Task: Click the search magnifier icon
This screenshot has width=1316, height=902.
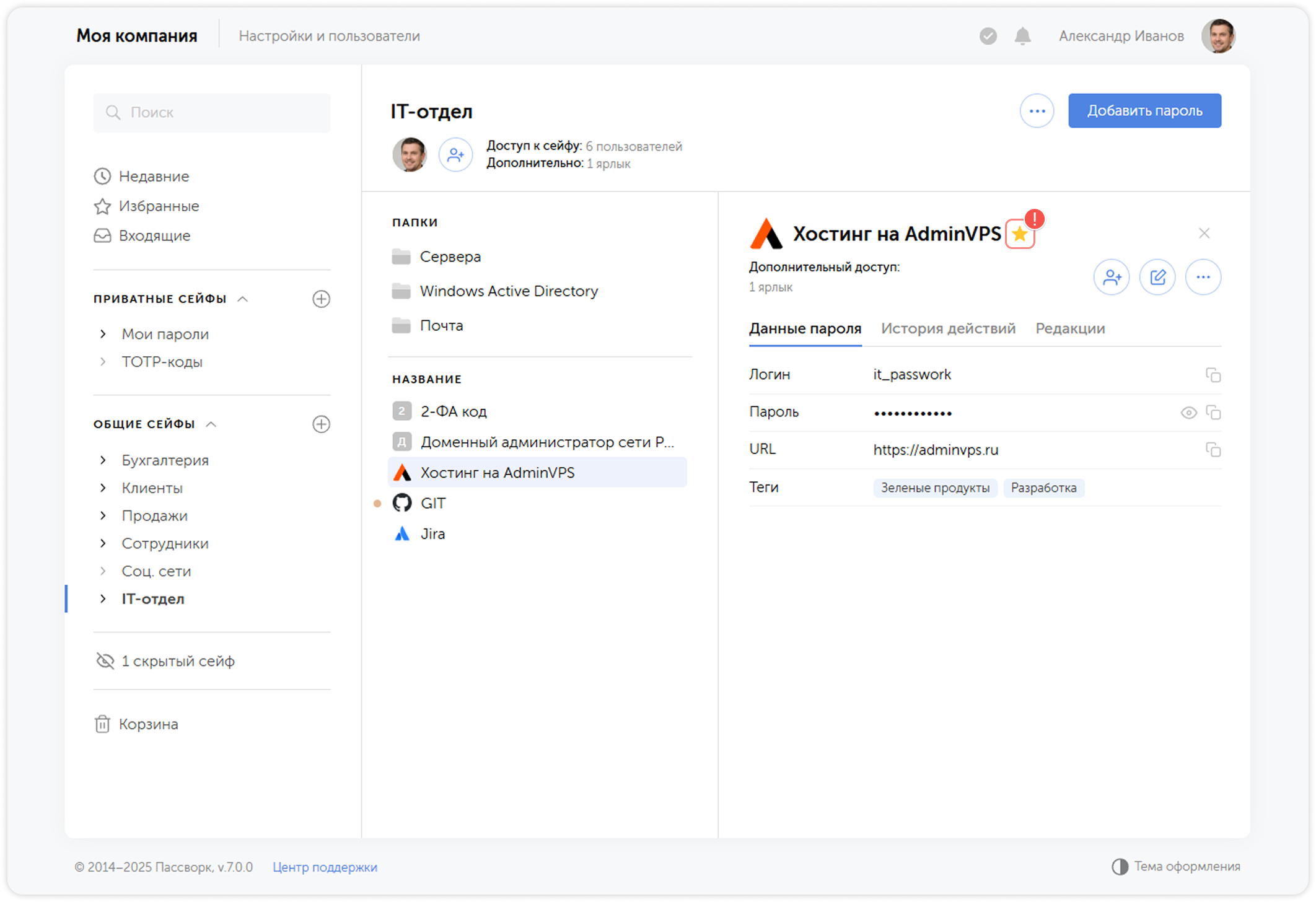Action: click(113, 112)
